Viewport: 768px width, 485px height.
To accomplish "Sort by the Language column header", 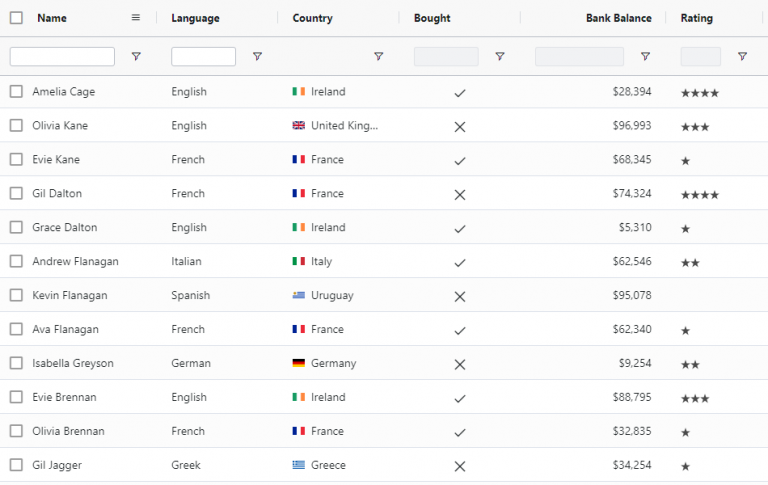I will [x=195, y=18].
